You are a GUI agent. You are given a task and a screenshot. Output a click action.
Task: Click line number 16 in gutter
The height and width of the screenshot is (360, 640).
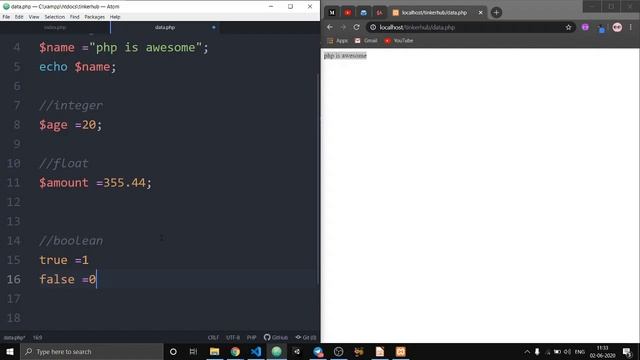pyautogui.click(x=14, y=279)
